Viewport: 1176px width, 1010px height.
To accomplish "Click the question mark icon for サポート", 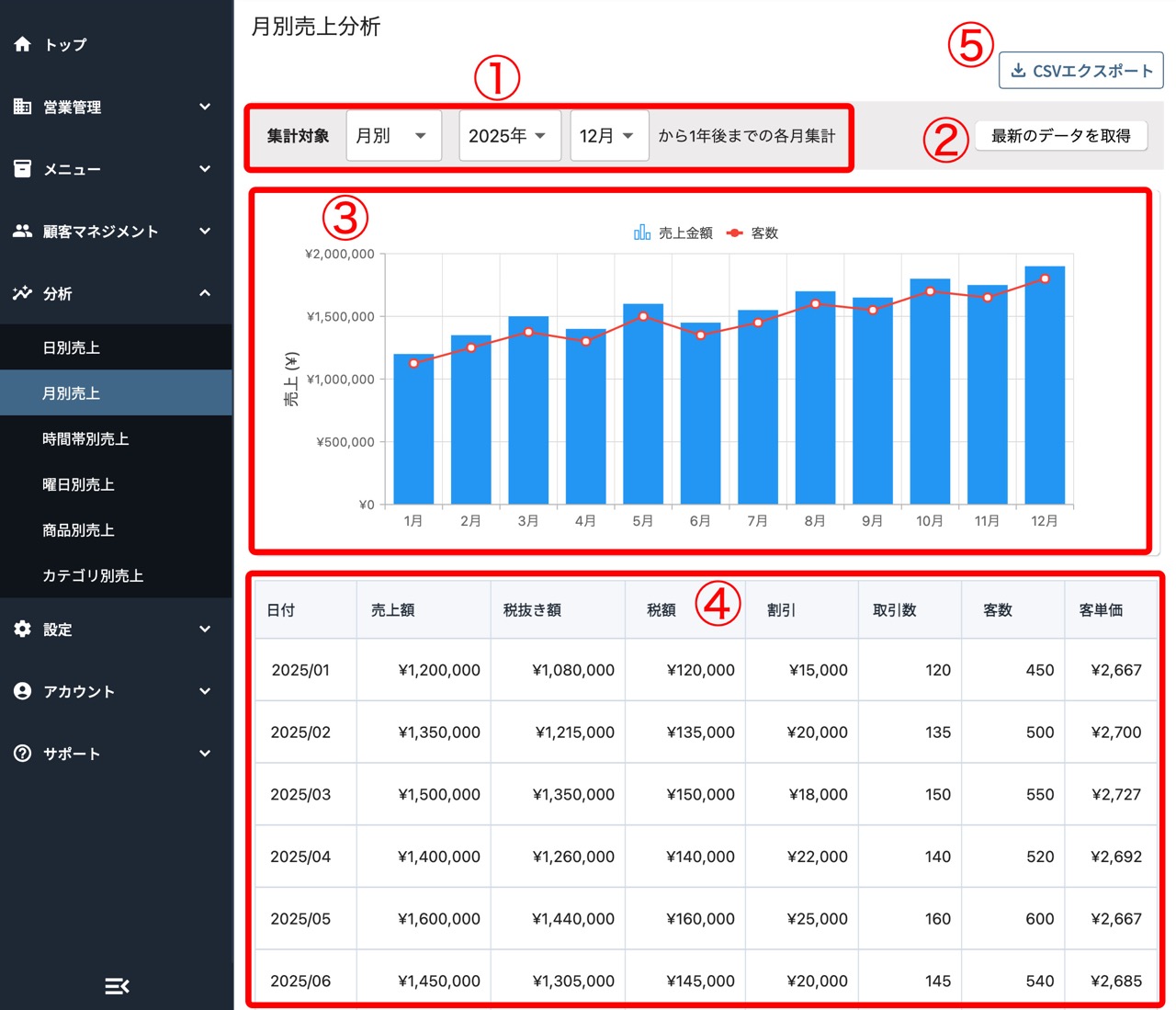I will click(x=23, y=754).
